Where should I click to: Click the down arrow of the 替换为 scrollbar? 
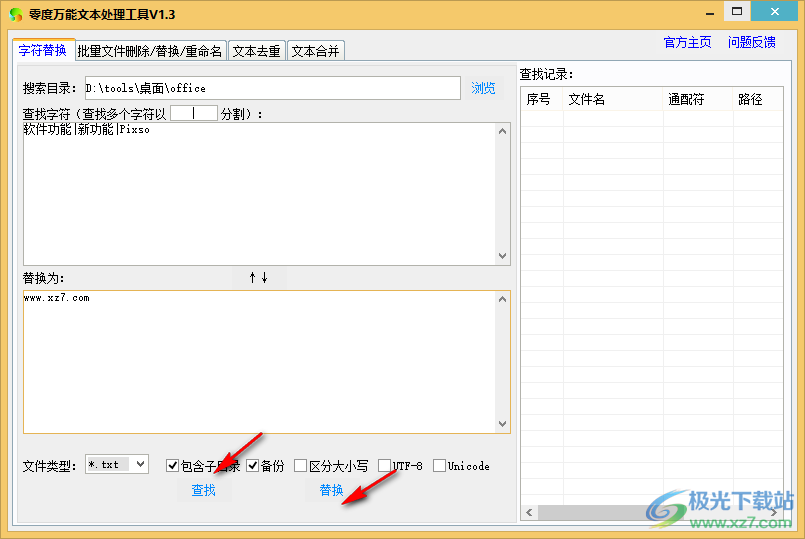[x=503, y=424]
